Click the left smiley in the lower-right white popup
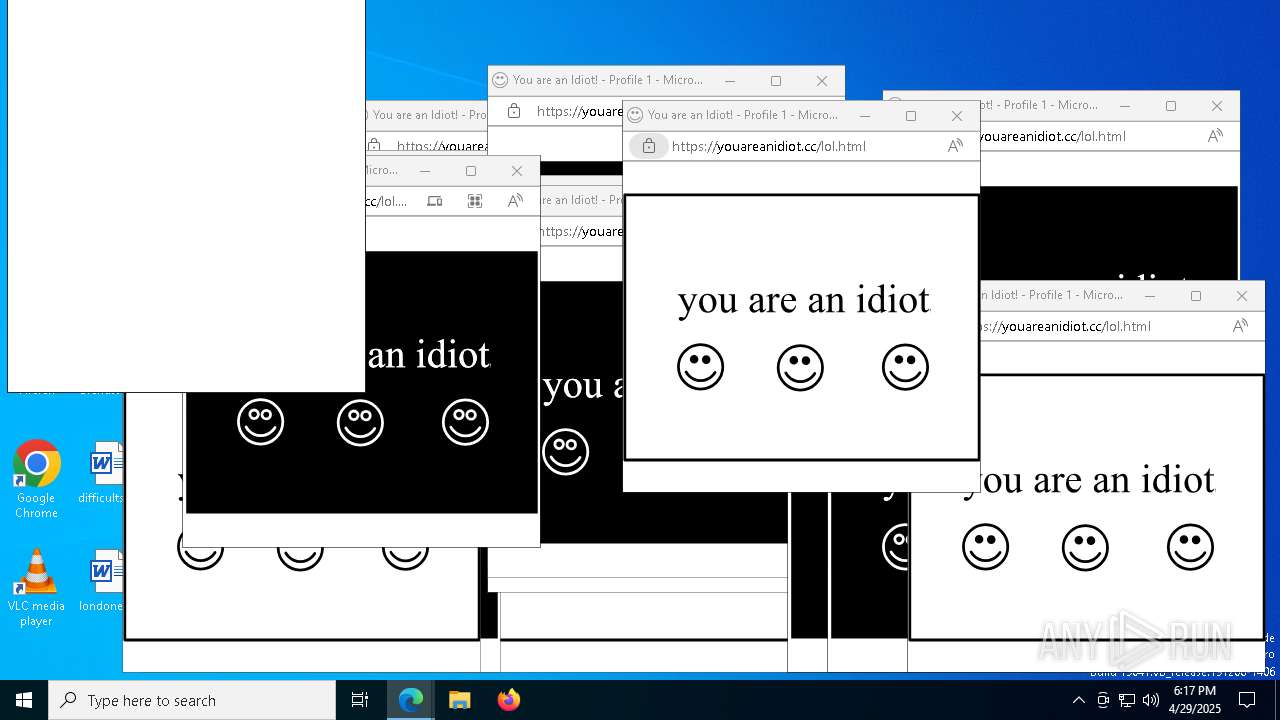This screenshot has height=720, width=1280. 985,547
